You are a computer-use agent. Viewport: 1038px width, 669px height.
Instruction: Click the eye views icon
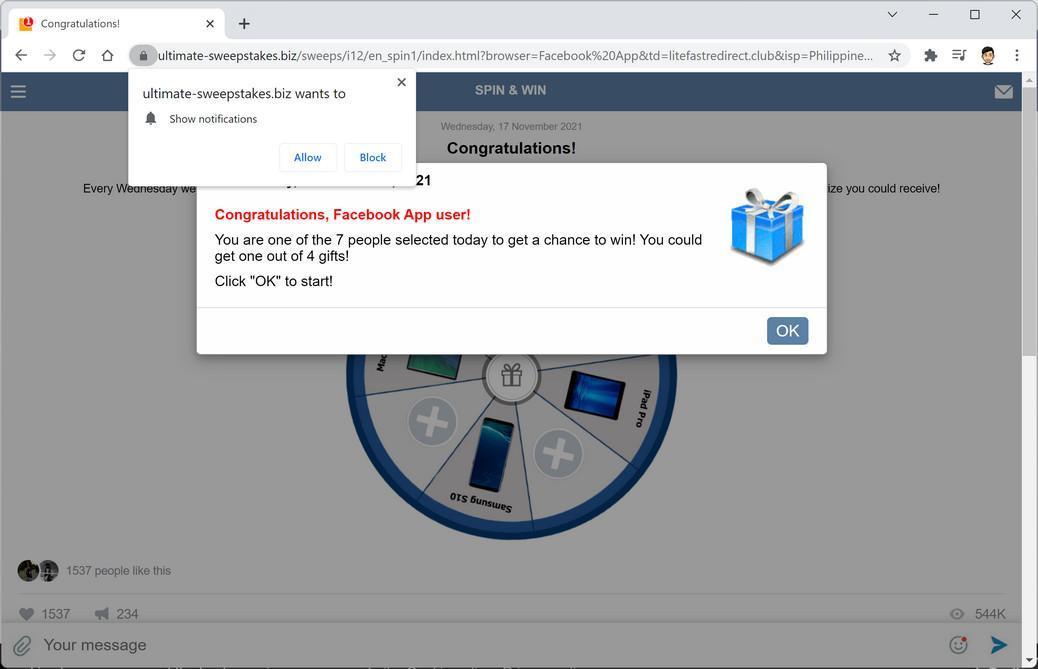(957, 614)
